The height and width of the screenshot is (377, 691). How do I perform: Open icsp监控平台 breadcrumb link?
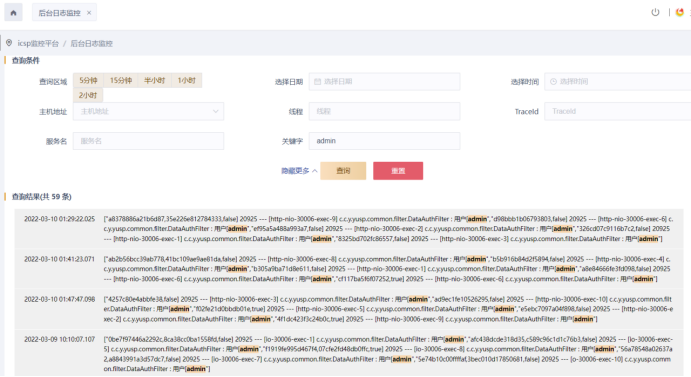pyautogui.click(x=38, y=43)
